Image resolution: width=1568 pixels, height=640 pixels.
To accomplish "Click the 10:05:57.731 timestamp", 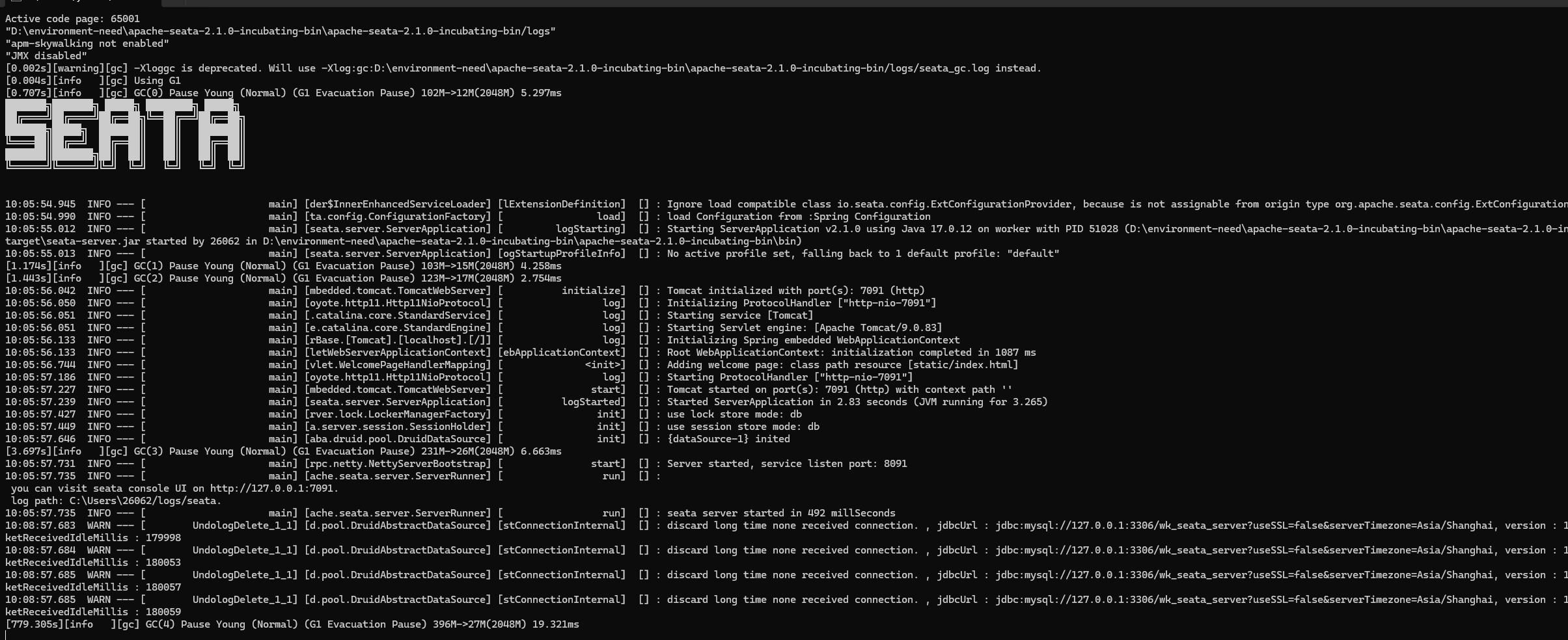I will tap(40, 464).
